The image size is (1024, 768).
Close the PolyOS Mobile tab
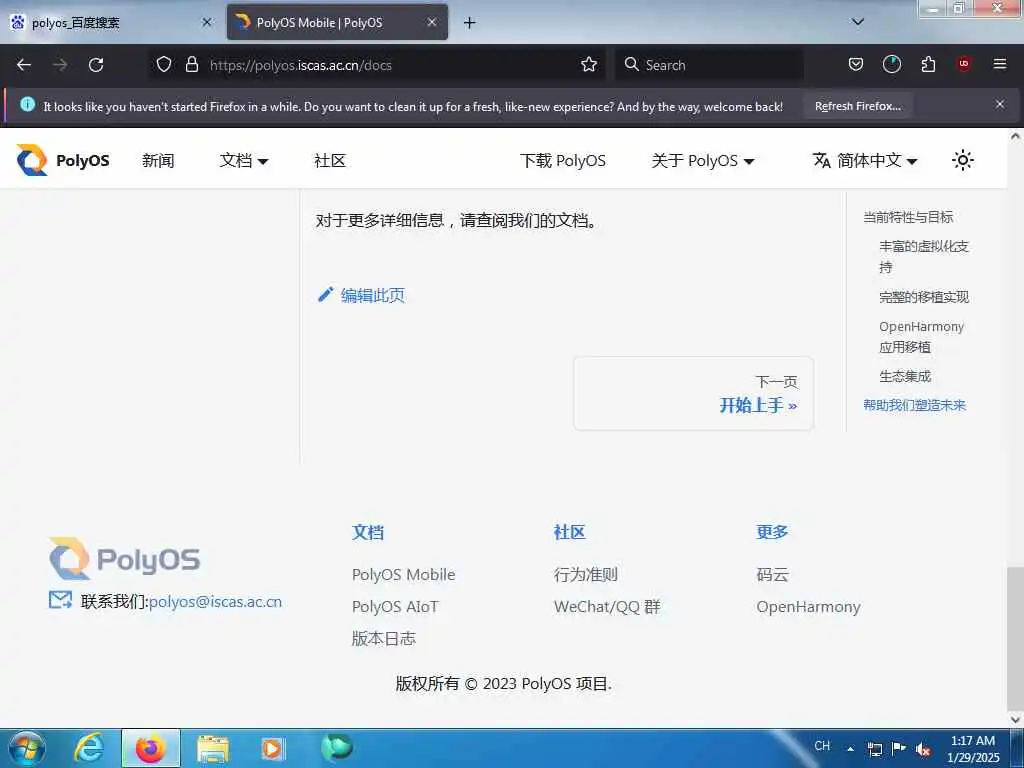pos(432,22)
